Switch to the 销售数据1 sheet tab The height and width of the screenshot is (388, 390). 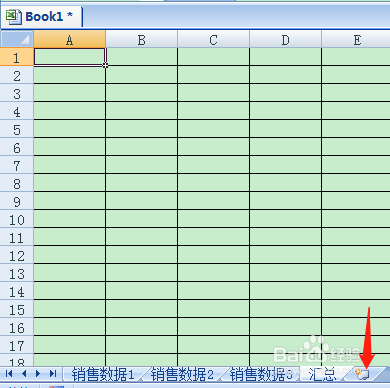pos(103,374)
